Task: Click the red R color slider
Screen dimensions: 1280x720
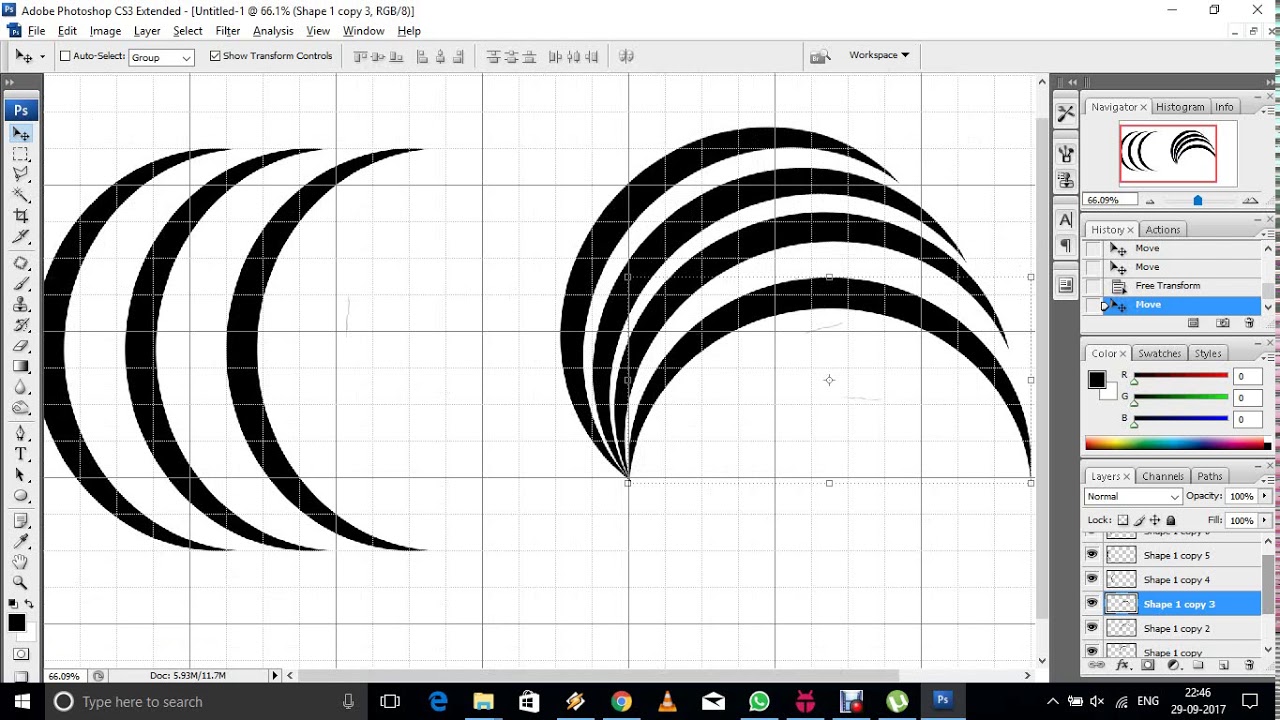Action: (1180, 376)
